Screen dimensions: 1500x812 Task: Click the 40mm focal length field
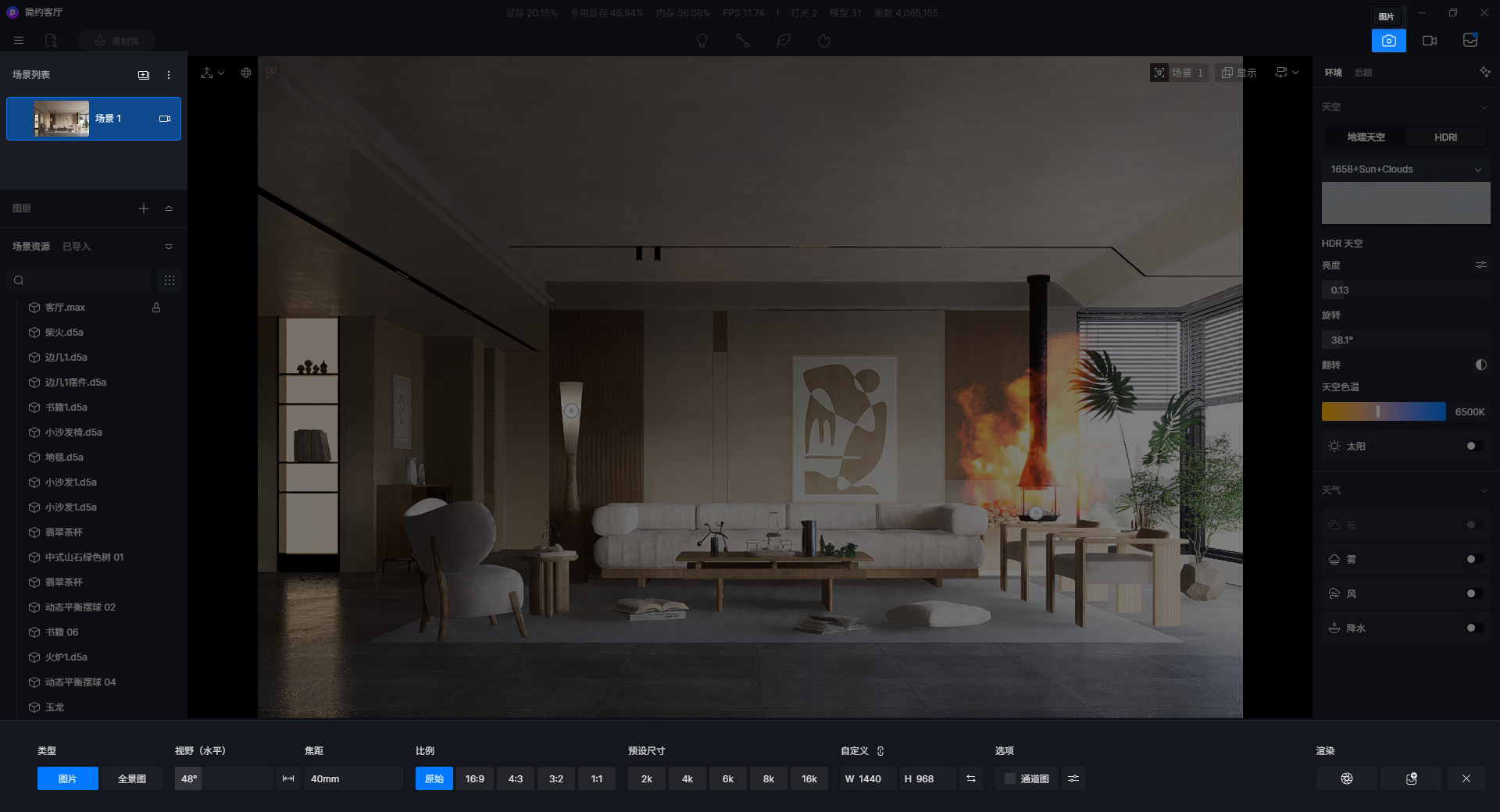[353, 778]
